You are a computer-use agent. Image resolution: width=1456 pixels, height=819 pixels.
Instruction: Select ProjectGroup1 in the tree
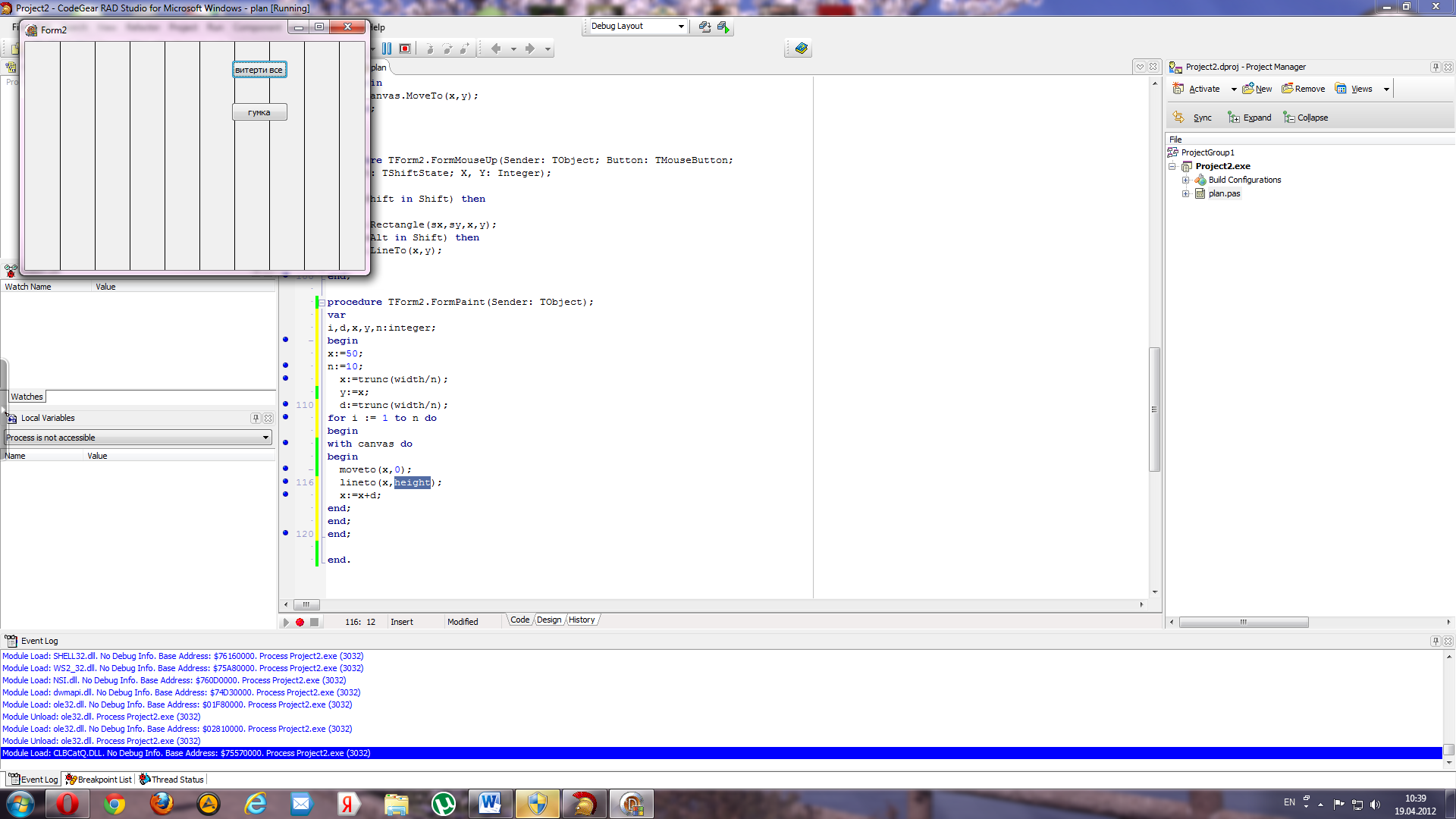click(x=1207, y=152)
